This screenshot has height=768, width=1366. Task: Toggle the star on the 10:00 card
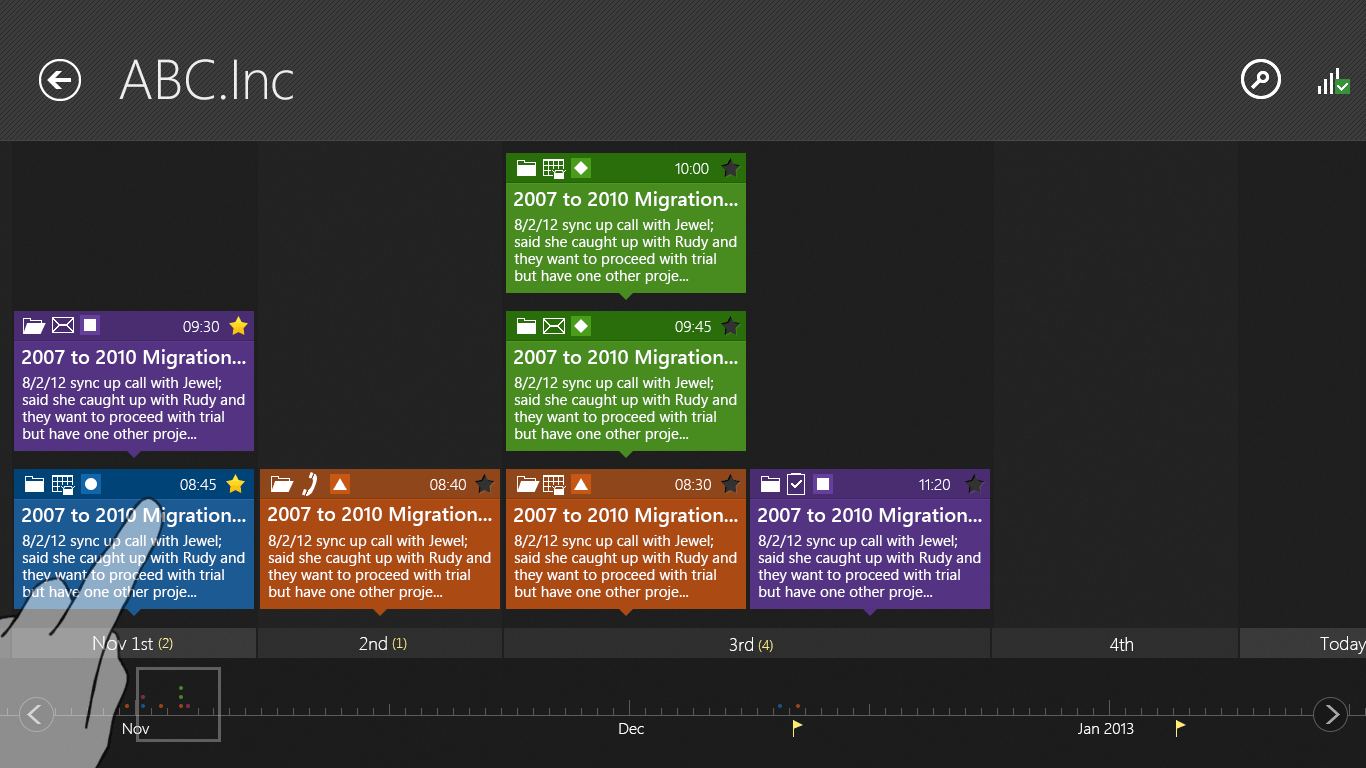point(730,168)
